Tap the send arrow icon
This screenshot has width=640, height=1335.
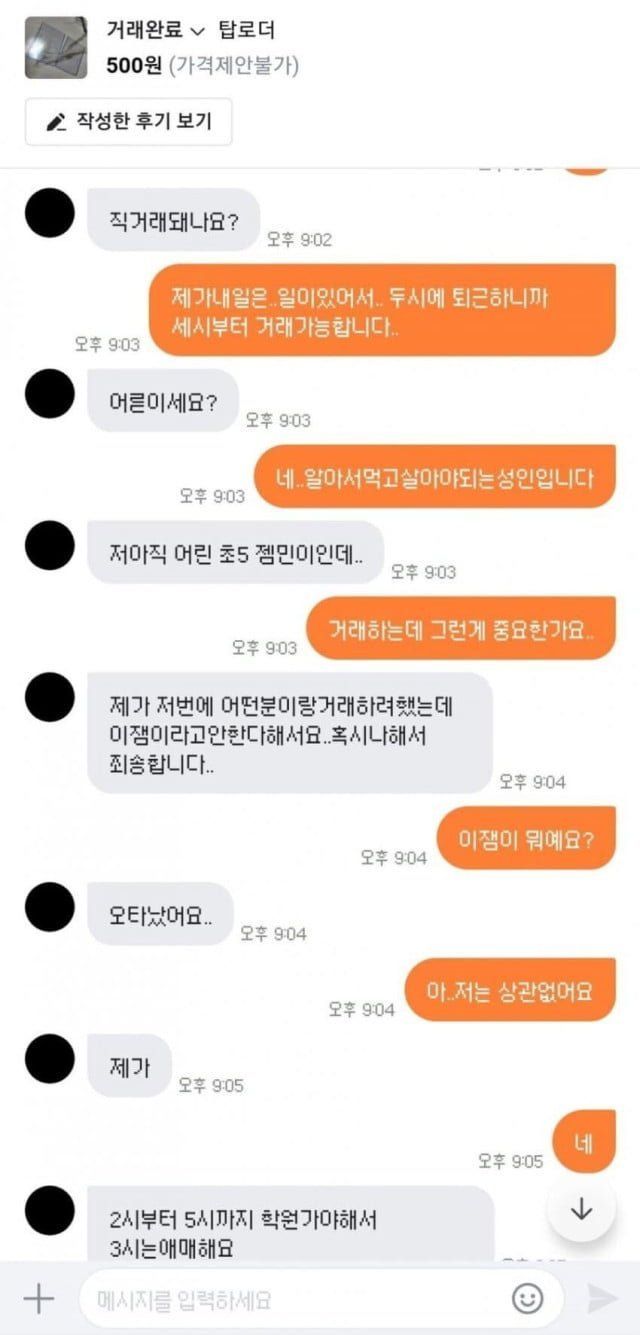click(602, 1298)
